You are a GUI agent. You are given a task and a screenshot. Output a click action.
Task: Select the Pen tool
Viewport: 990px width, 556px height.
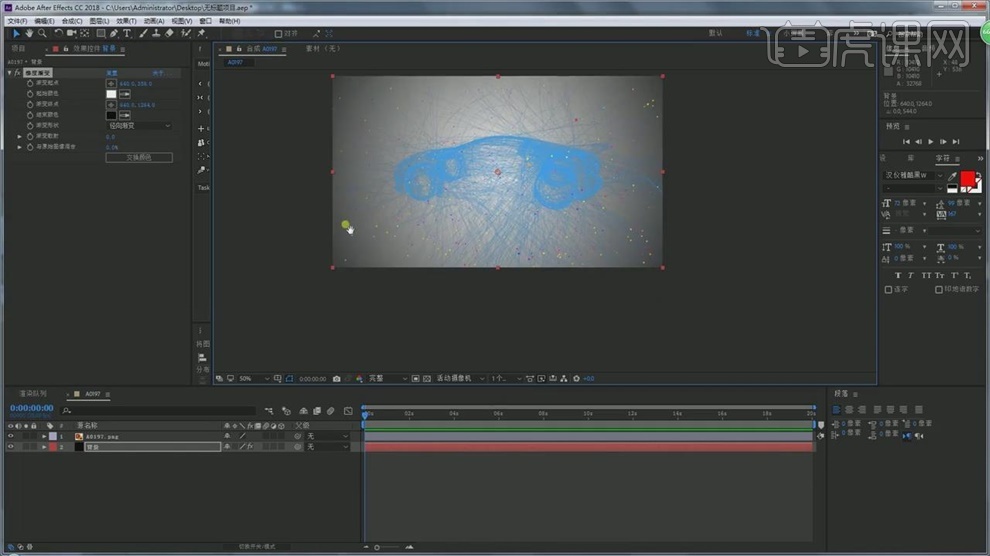(x=114, y=33)
